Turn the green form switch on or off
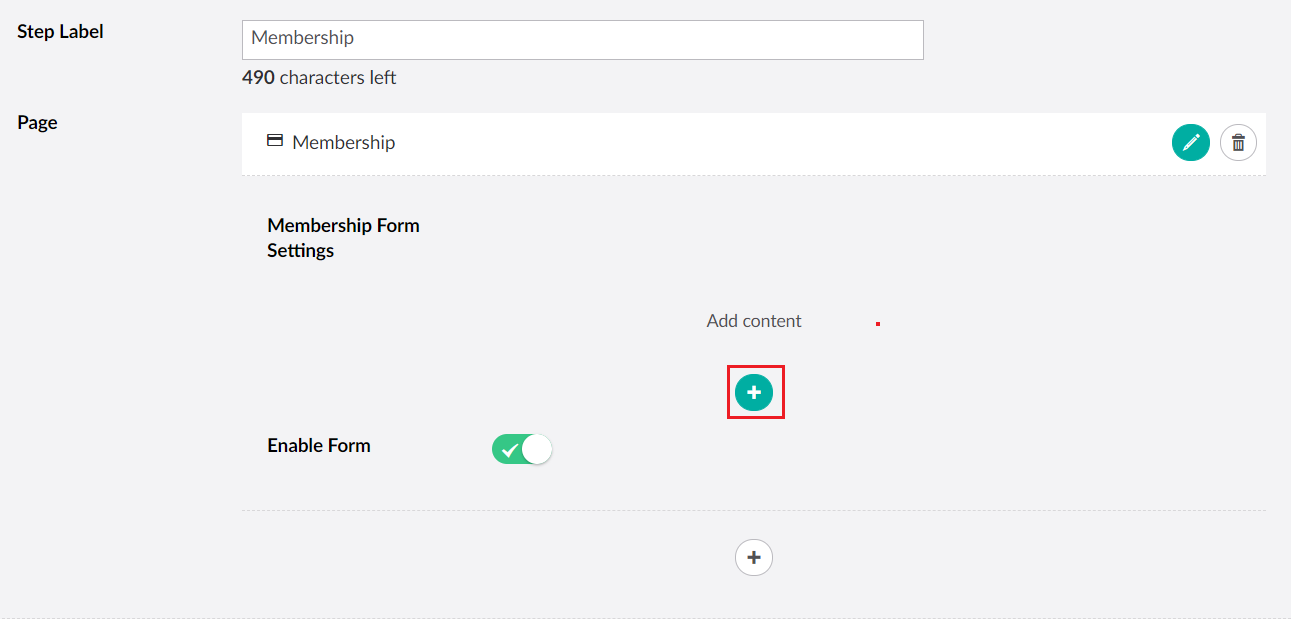The width and height of the screenshot is (1302, 627). click(521, 449)
